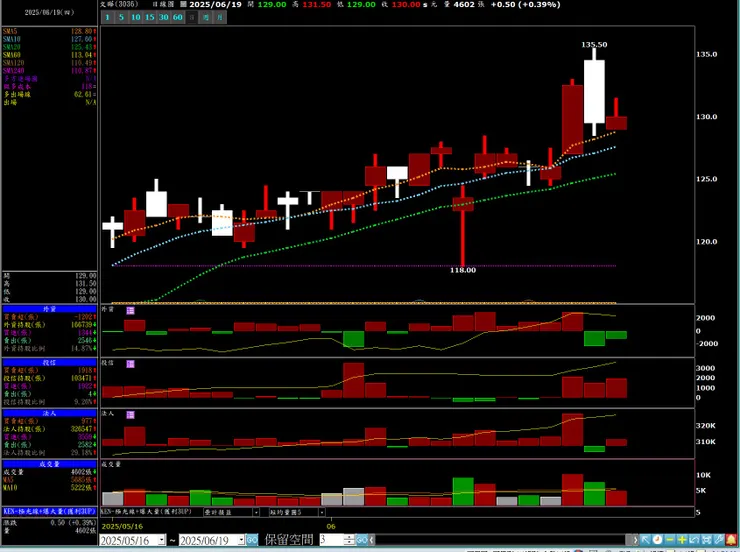The height and width of the screenshot is (552, 740).
Task: Switch to 1-minute timeframe tab
Action: tap(108, 17)
